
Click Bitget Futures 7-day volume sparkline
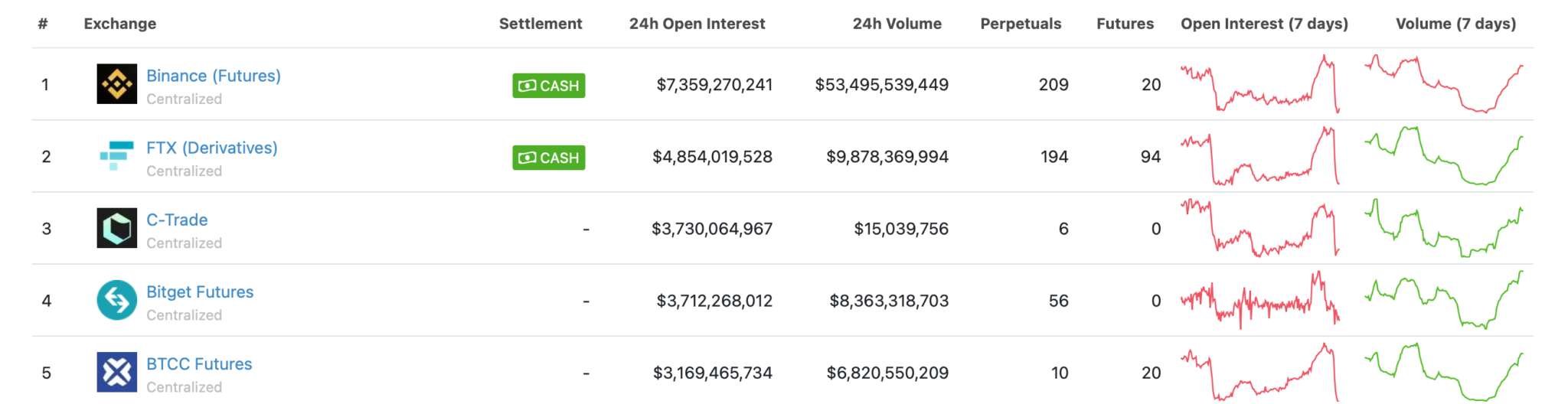(1444, 300)
